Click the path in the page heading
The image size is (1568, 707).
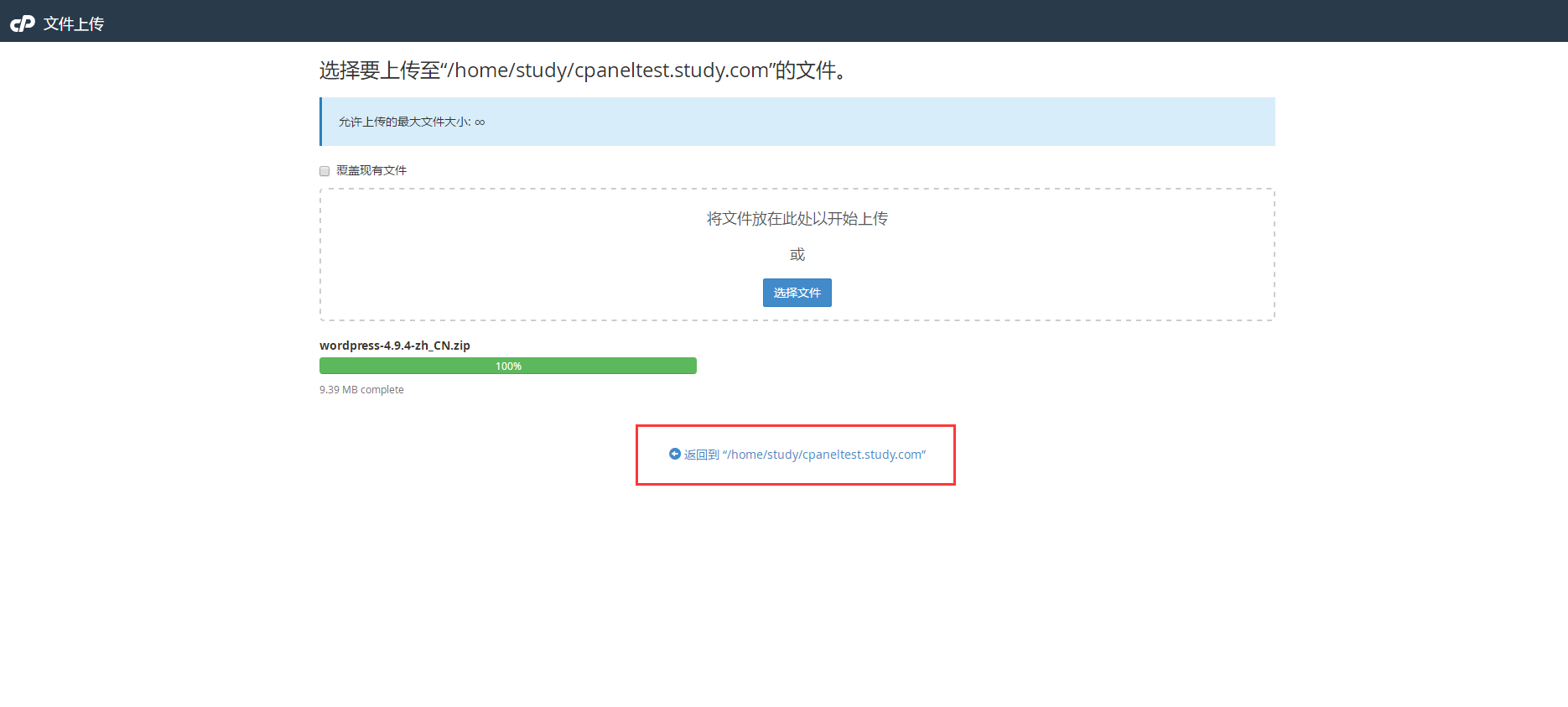coord(608,70)
